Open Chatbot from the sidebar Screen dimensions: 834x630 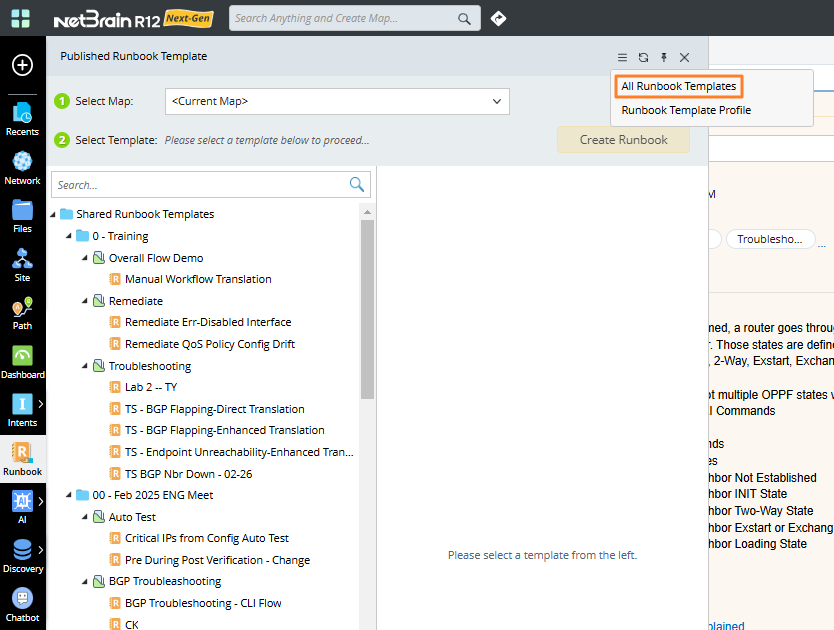click(x=22, y=605)
